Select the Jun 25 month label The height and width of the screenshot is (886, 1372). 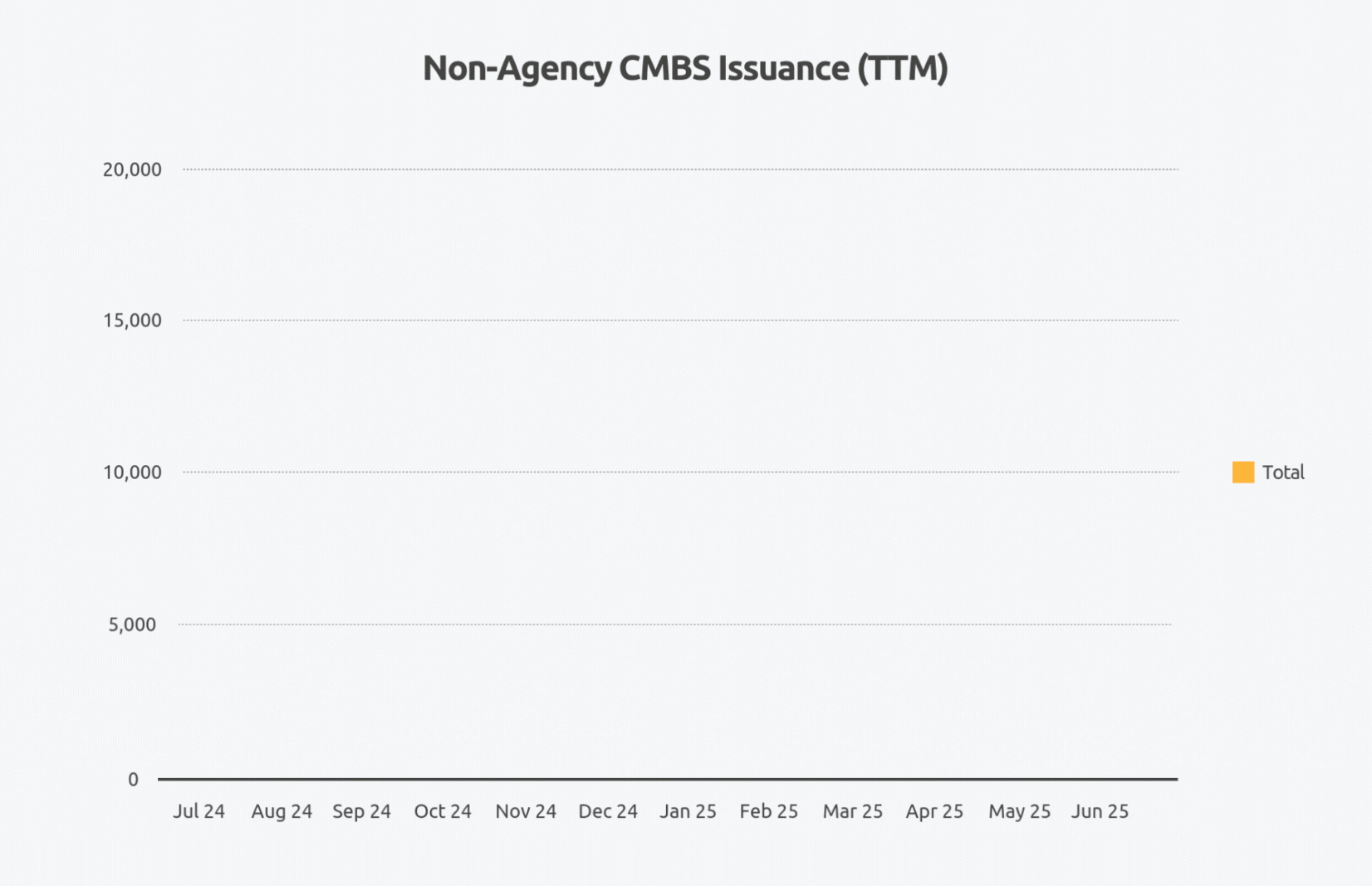(1100, 811)
